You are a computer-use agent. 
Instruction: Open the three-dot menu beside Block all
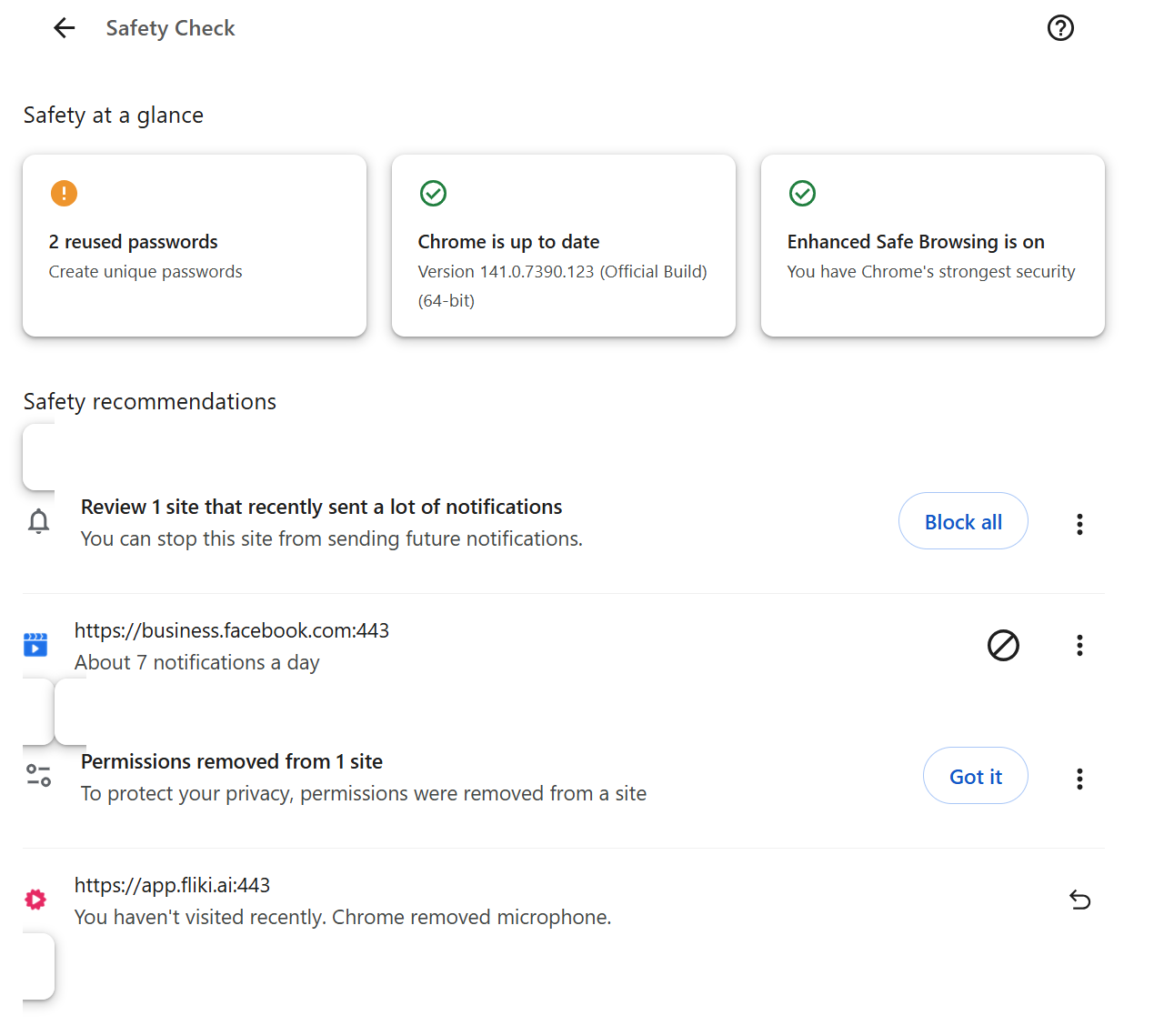coord(1079,523)
